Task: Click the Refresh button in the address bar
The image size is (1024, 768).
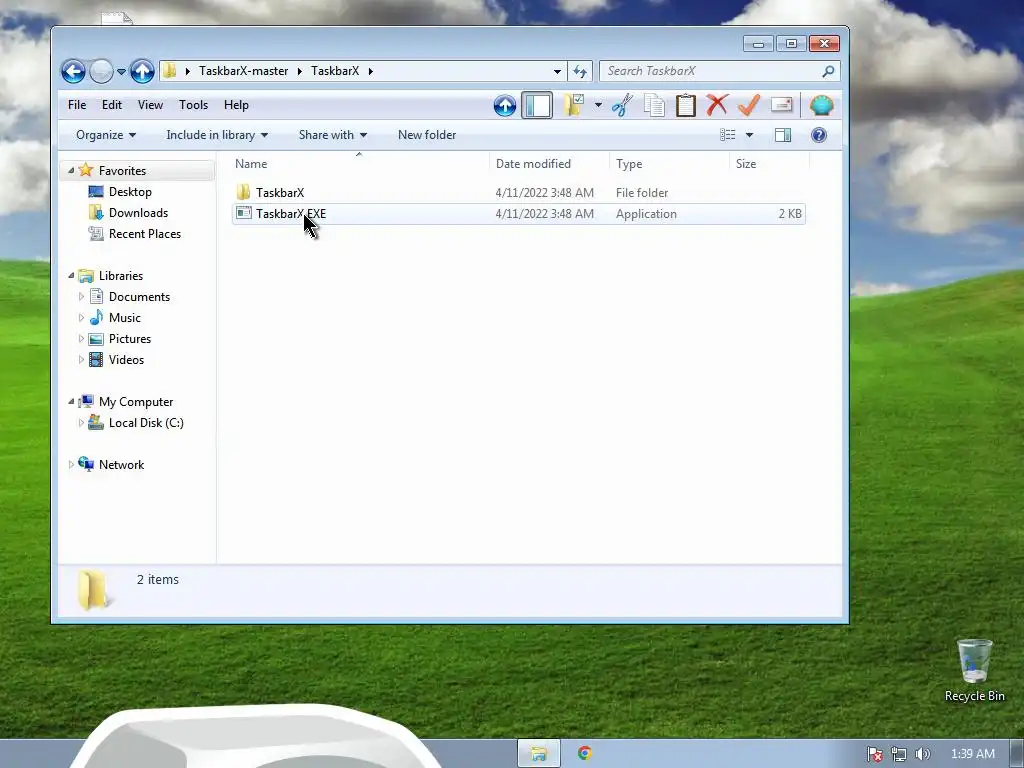Action: point(579,71)
